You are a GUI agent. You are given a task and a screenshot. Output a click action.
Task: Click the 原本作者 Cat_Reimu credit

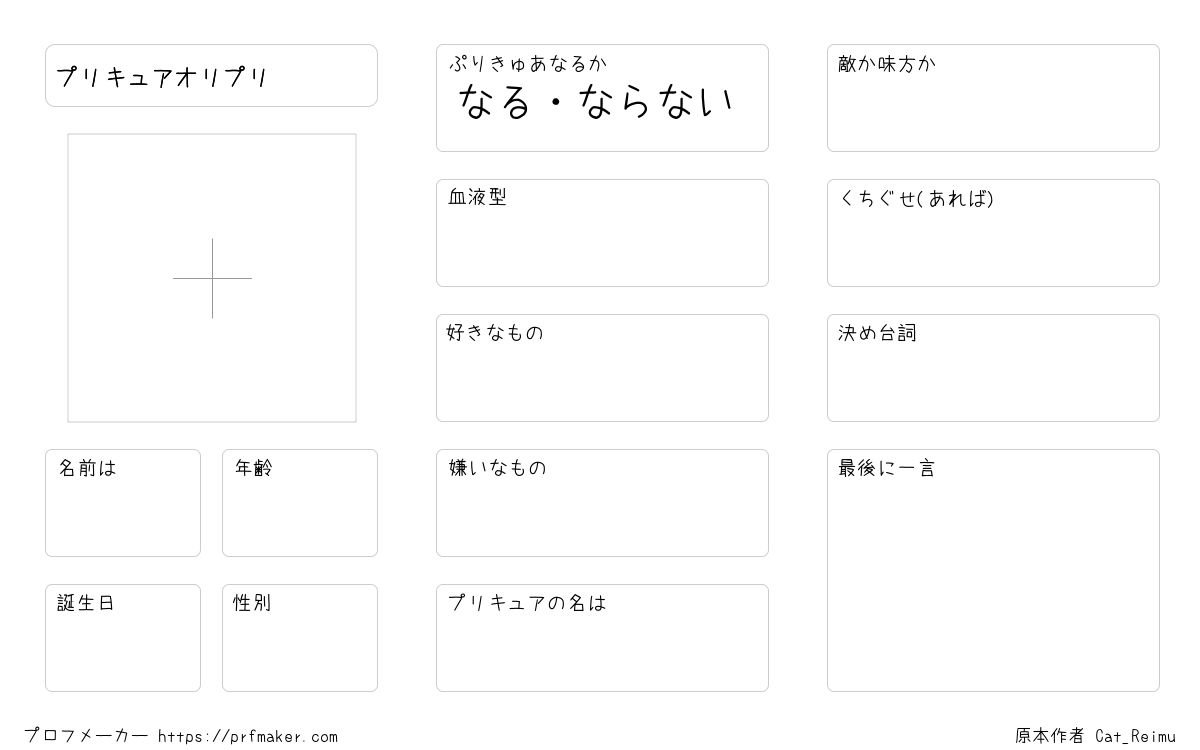click(x=1095, y=736)
